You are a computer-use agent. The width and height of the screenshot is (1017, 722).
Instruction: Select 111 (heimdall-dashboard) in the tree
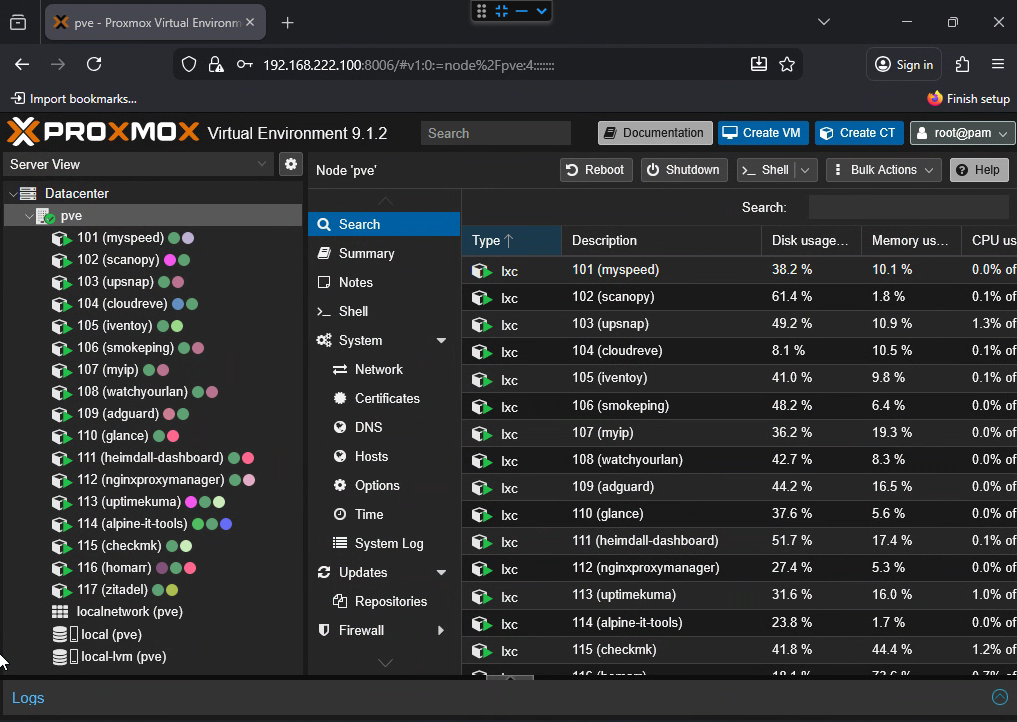pyautogui.click(x=150, y=458)
